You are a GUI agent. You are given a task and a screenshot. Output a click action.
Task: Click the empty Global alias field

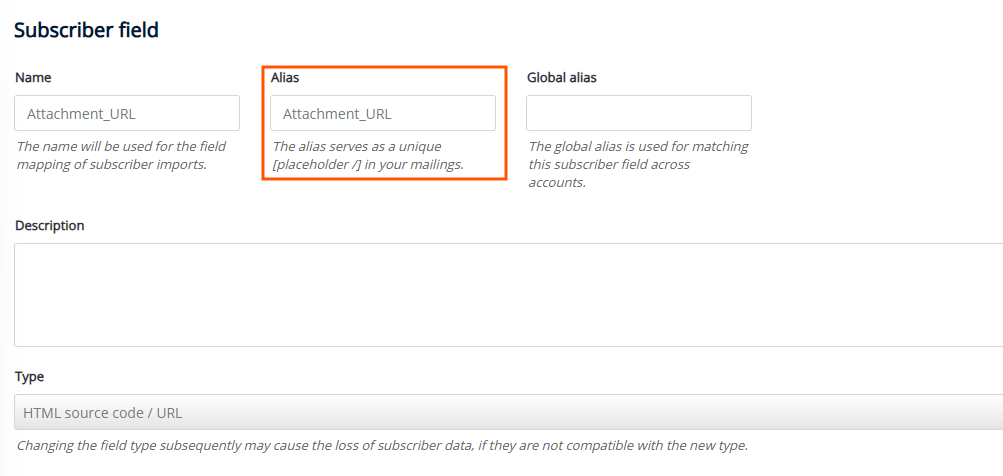(638, 113)
